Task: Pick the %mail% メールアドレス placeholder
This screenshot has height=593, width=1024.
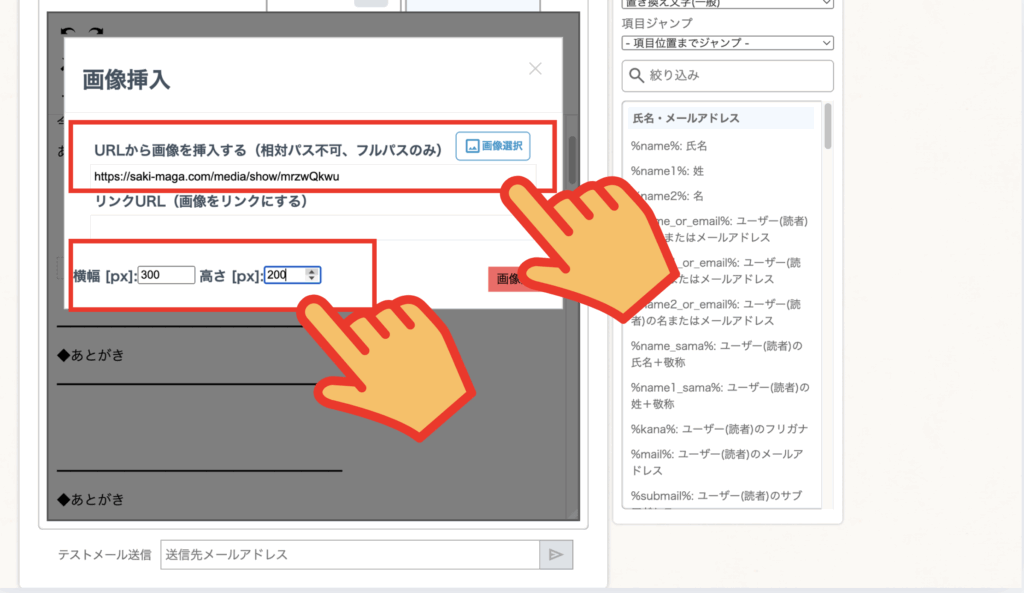Action: 716,462
